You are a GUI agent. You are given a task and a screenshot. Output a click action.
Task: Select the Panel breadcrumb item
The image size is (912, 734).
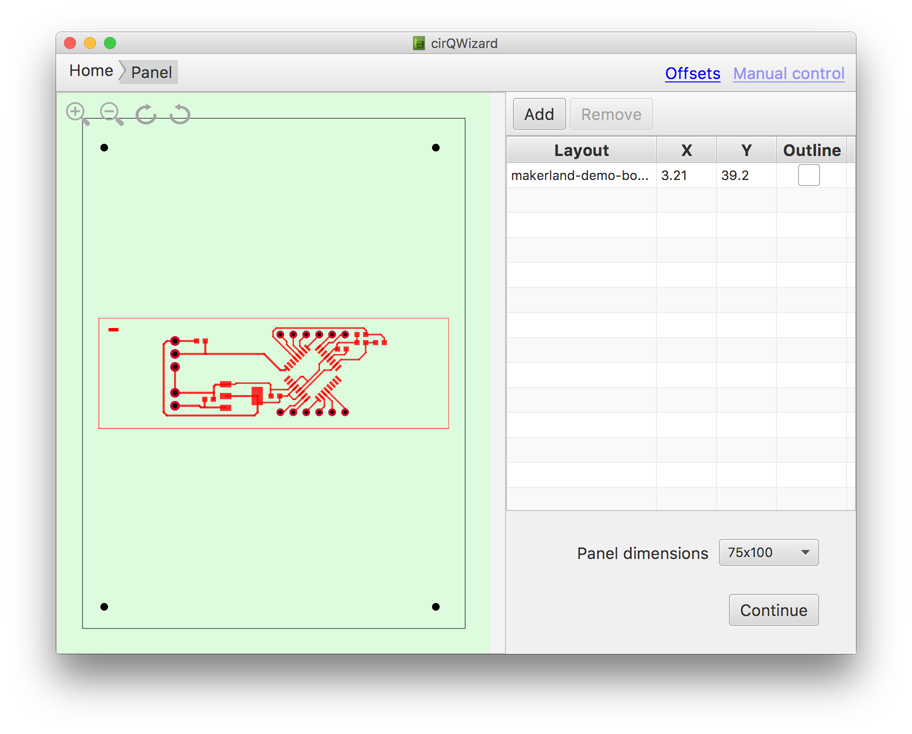tap(151, 72)
